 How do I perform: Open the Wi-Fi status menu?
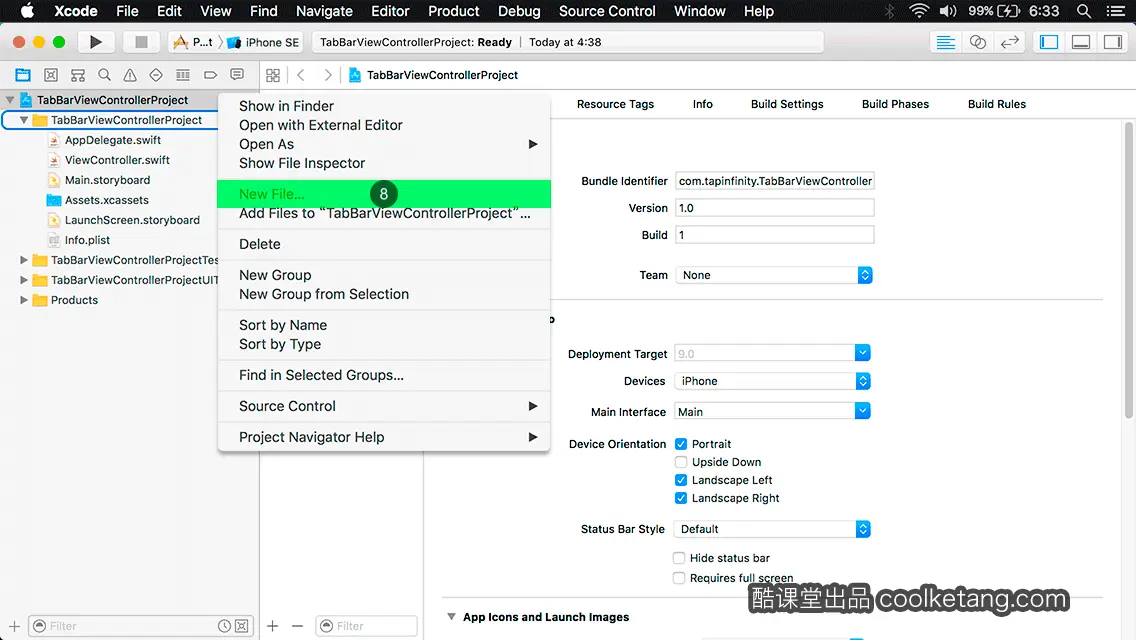tap(919, 11)
